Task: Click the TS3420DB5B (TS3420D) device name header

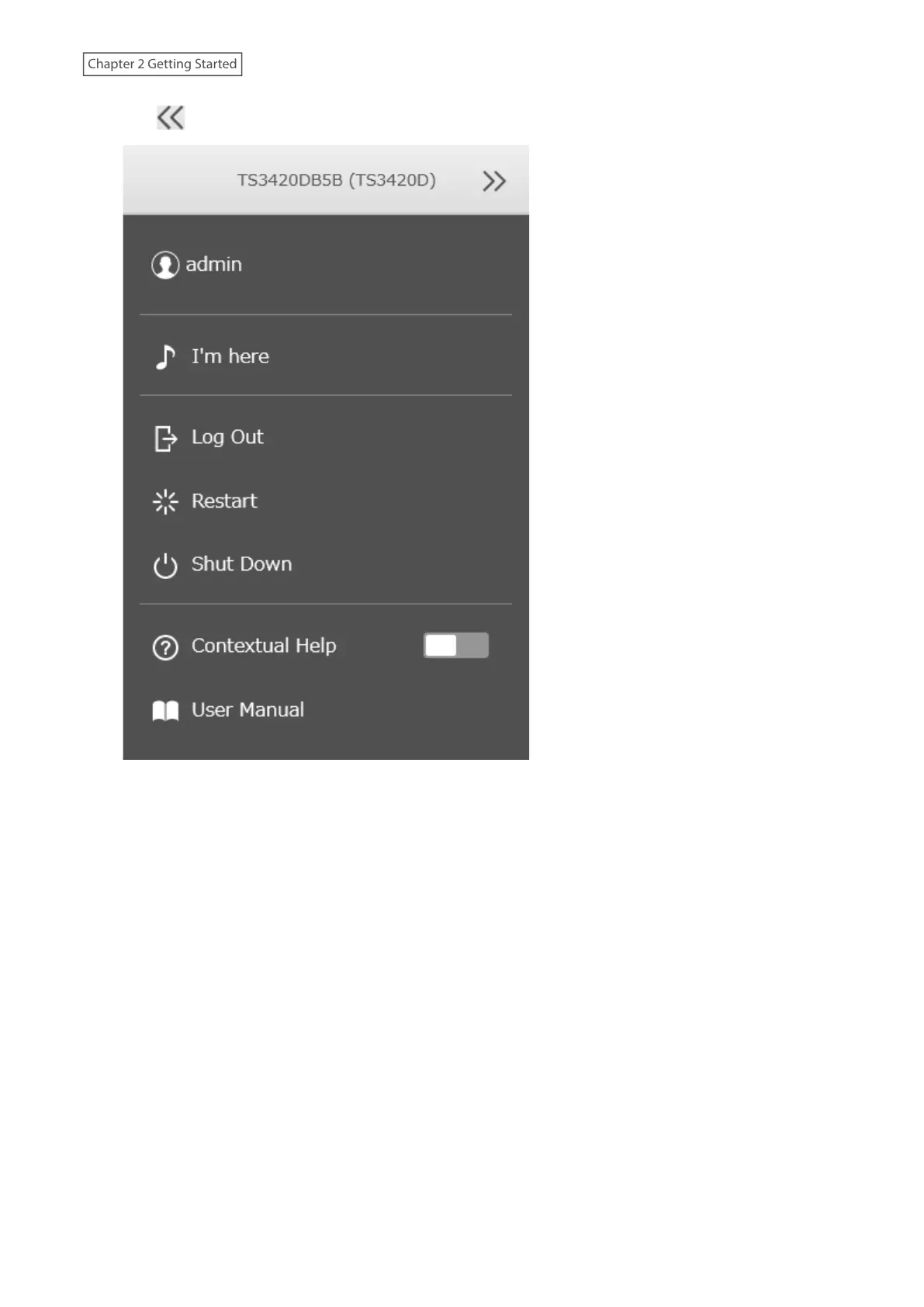Action: click(336, 180)
